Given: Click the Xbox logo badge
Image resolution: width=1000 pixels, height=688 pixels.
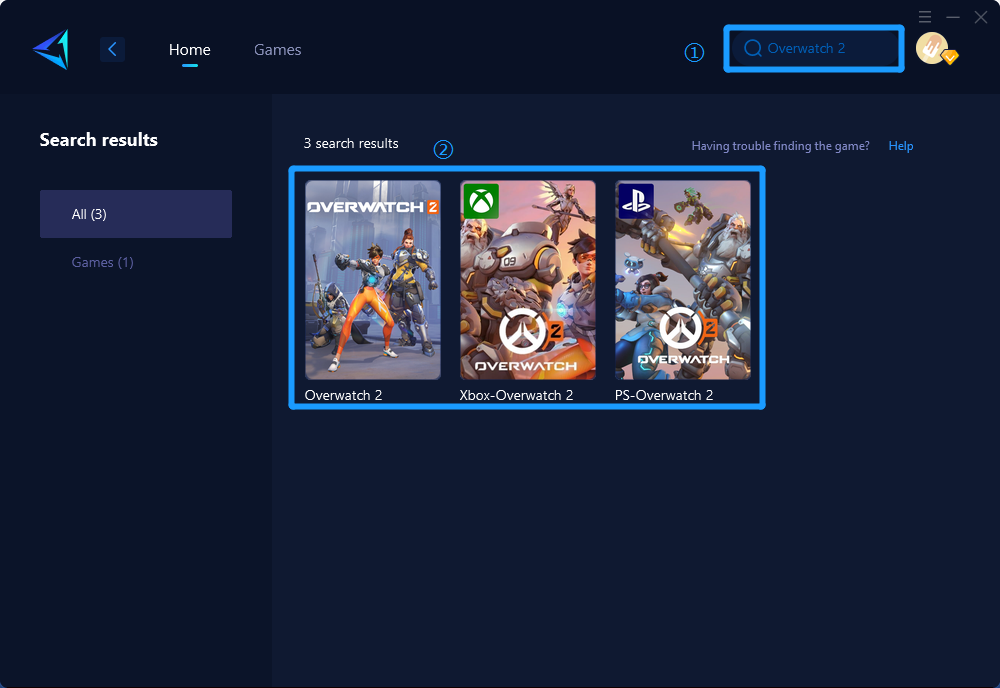Looking at the screenshot, I should 481,201.
